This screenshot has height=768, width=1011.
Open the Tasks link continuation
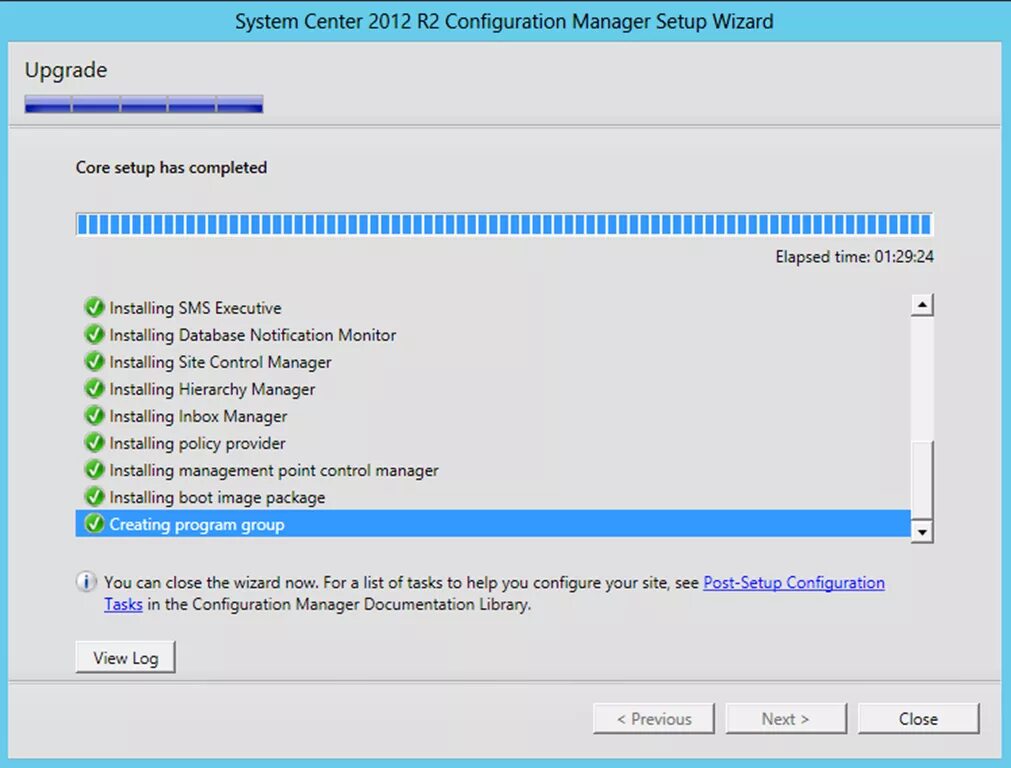point(123,604)
